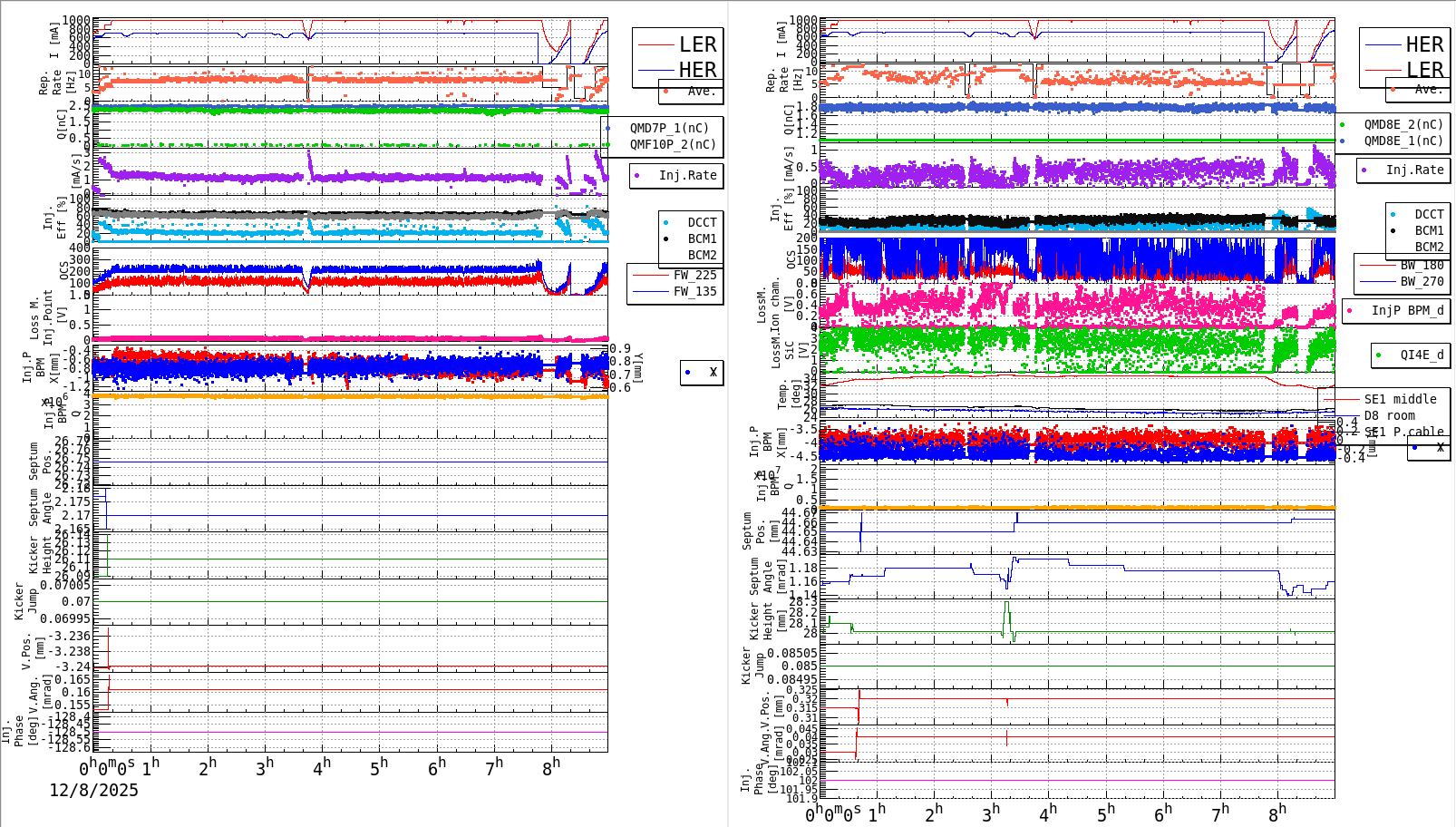This screenshot has width=1456, height=827.
Task: Click the 7h time tick under the right plot
Action: pyautogui.click(x=1220, y=813)
